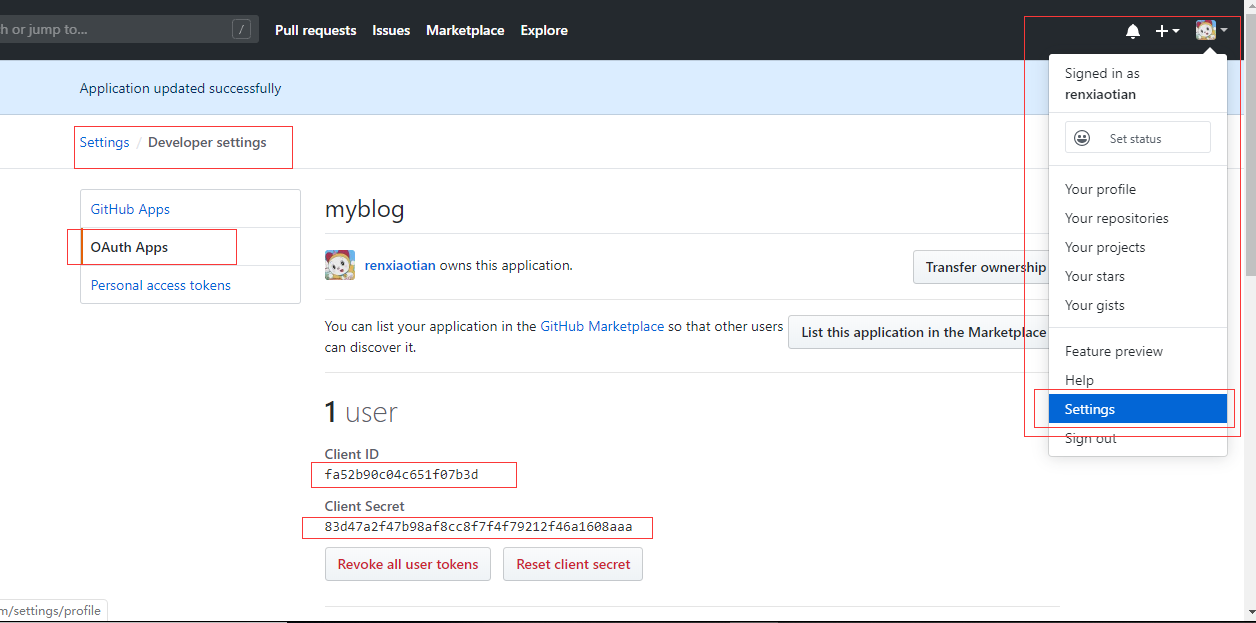The height and width of the screenshot is (623, 1256).
Task: Click the Client Secret value starting 83d47a2f
Action: tap(479, 527)
